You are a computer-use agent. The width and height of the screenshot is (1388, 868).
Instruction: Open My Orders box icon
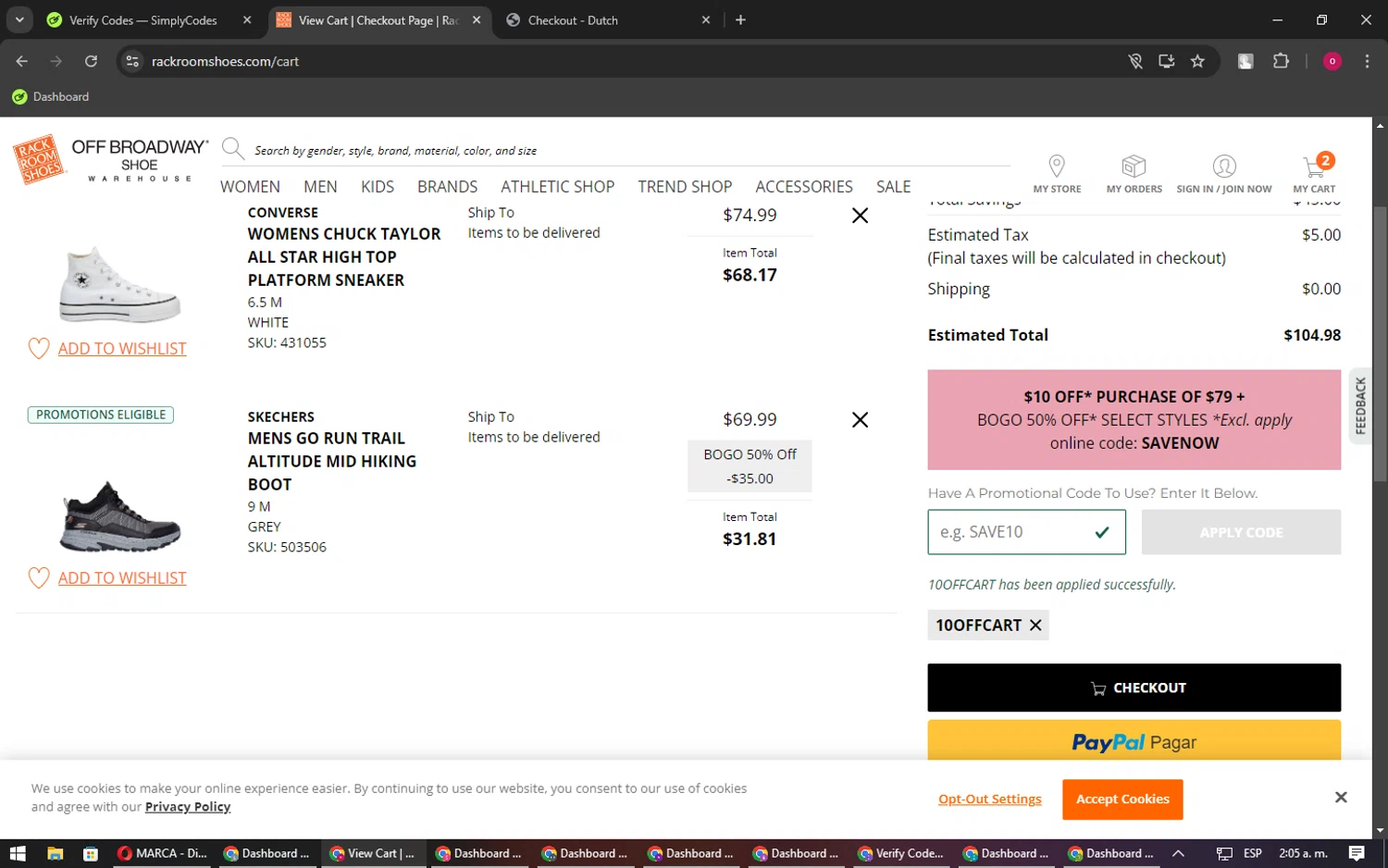tap(1134, 166)
